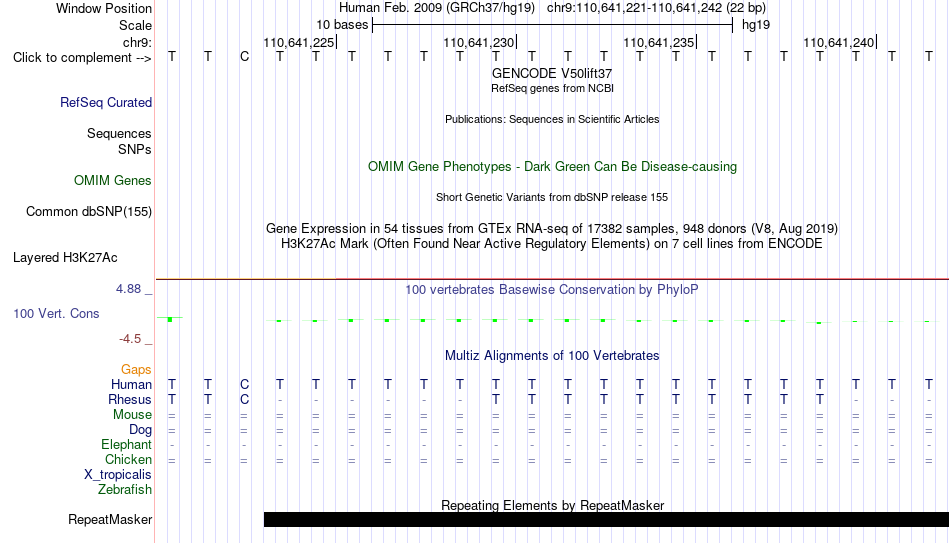Click 'Repeating Elements by RepeatMasker' title
This screenshot has width=950, height=543.
(x=552, y=505)
